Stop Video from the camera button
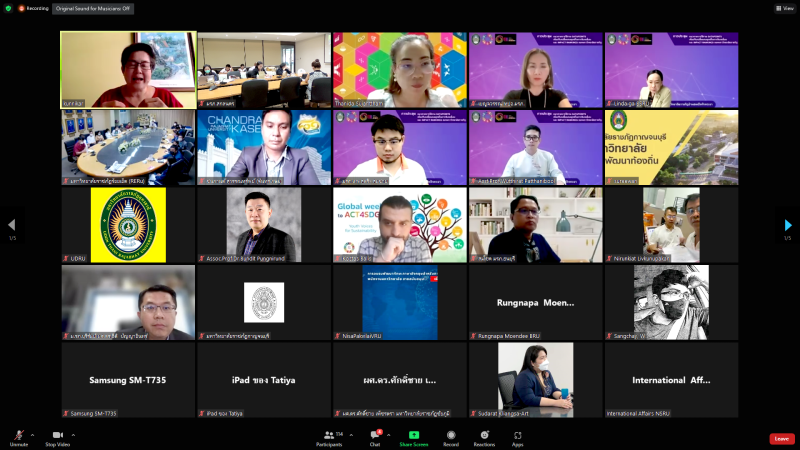This screenshot has height=450, width=800. point(57,436)
